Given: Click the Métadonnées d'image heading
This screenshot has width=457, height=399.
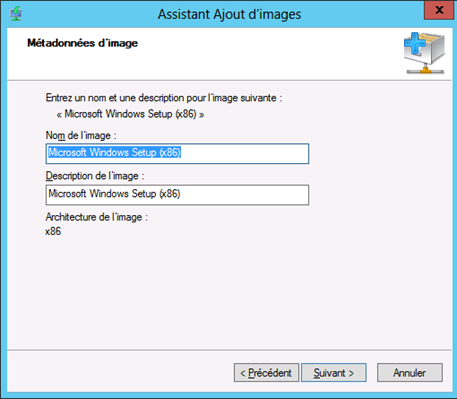Looking at the screenshot, I should click(x=82, y=43).
